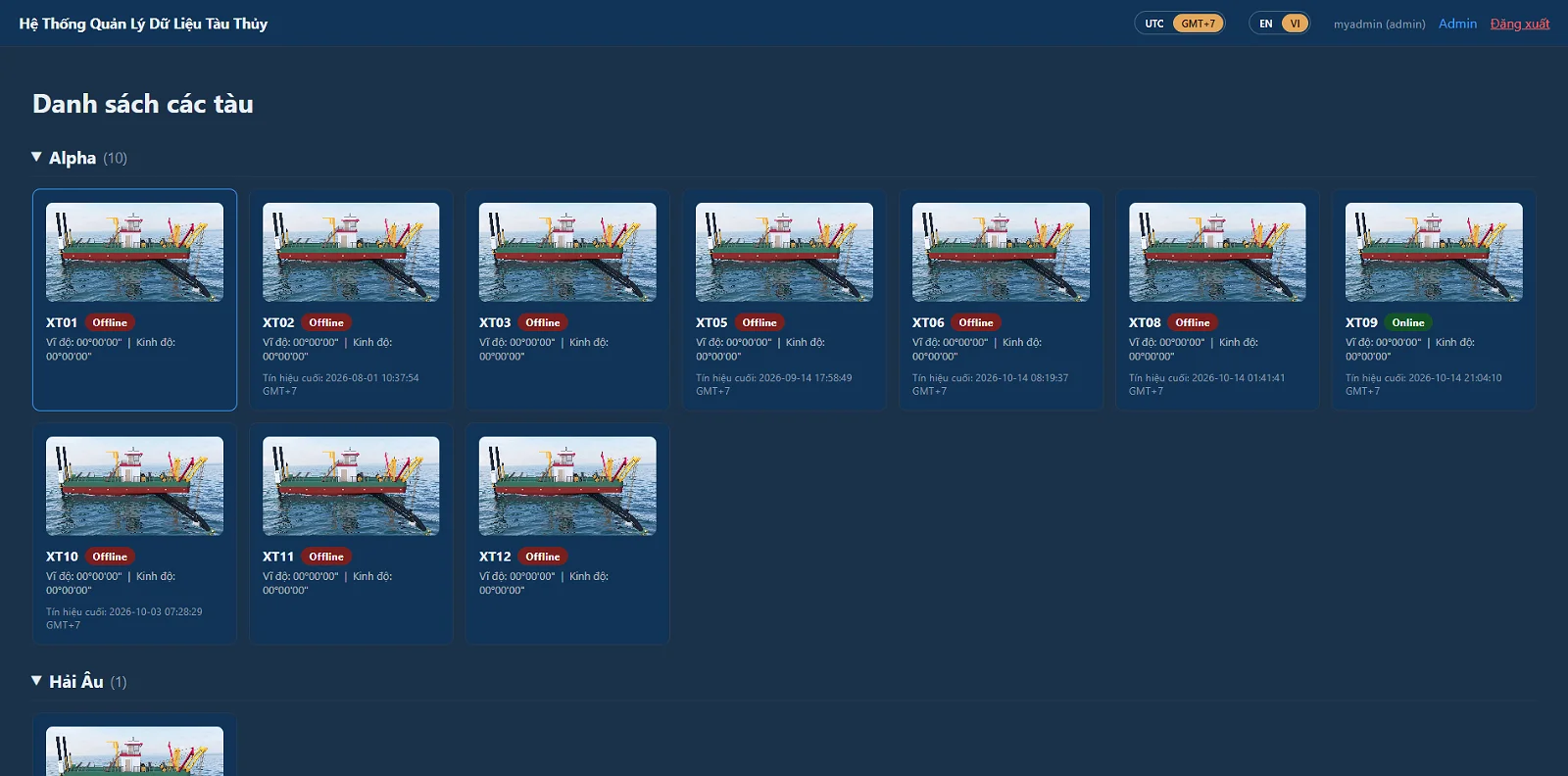Click the Offline badge on XT06

[976, 322]
